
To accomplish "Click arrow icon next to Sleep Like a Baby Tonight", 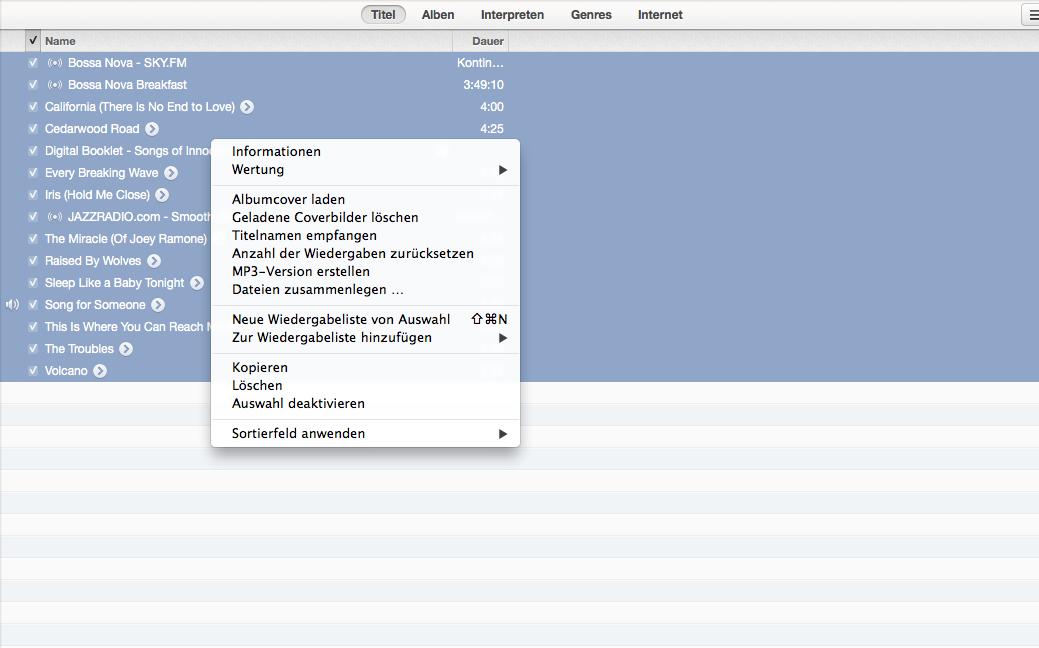I will click(197, 283).
